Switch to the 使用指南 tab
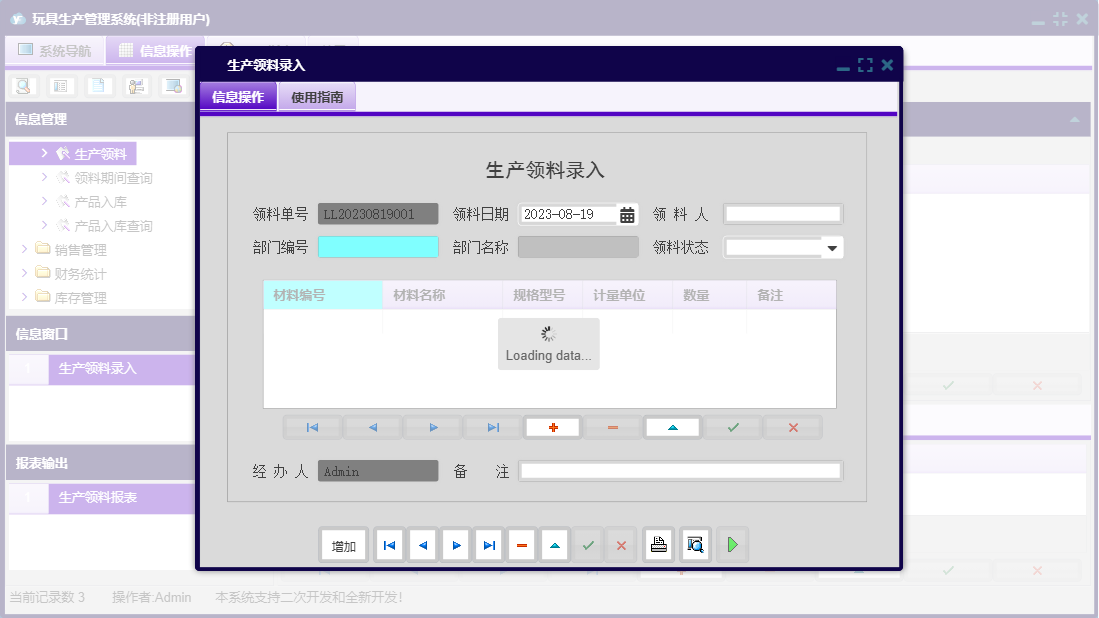 pos(316,96)
